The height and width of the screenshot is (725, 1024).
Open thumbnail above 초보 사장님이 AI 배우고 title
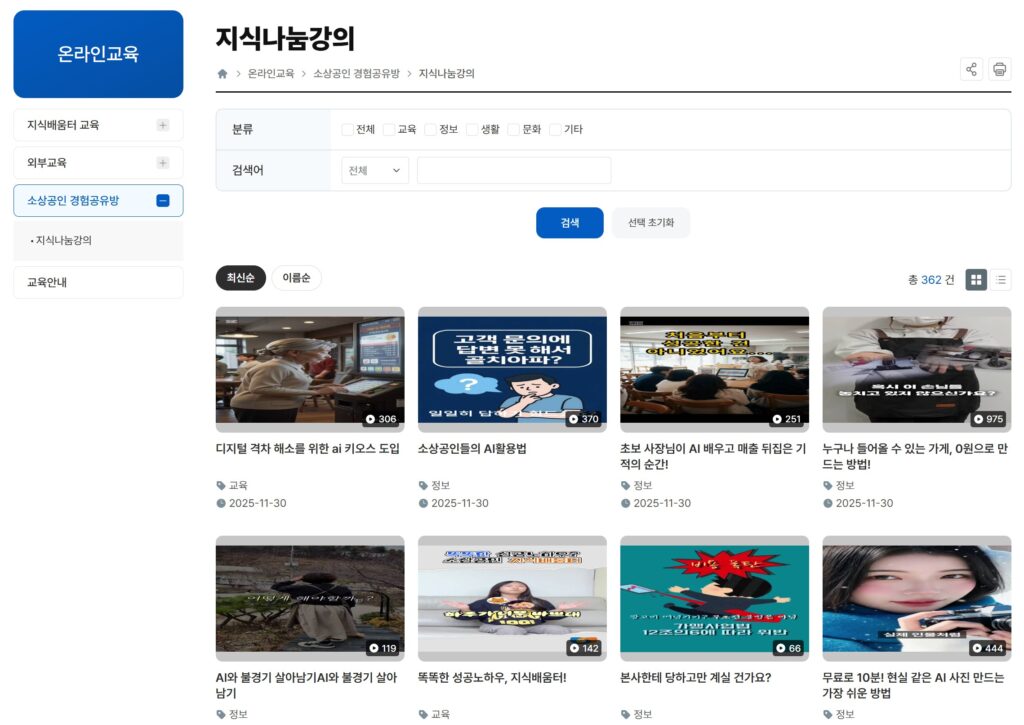(714, 370)
